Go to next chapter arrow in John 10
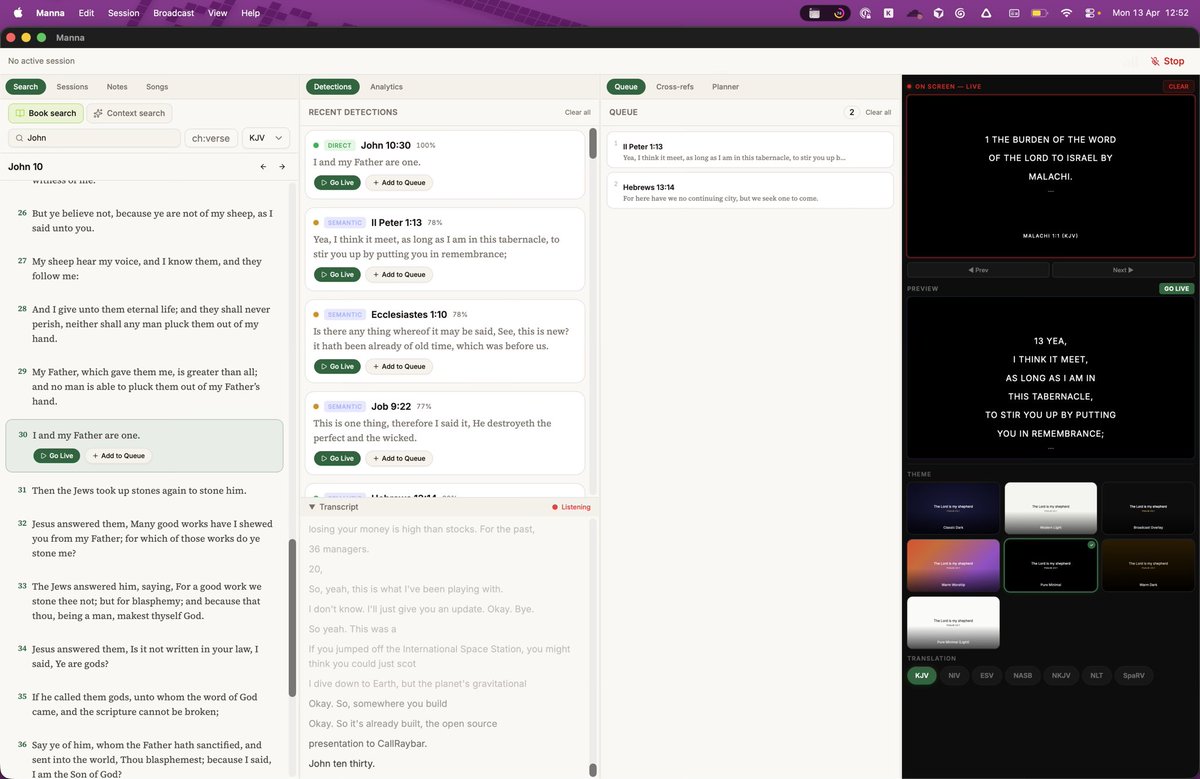 [282, 167]
